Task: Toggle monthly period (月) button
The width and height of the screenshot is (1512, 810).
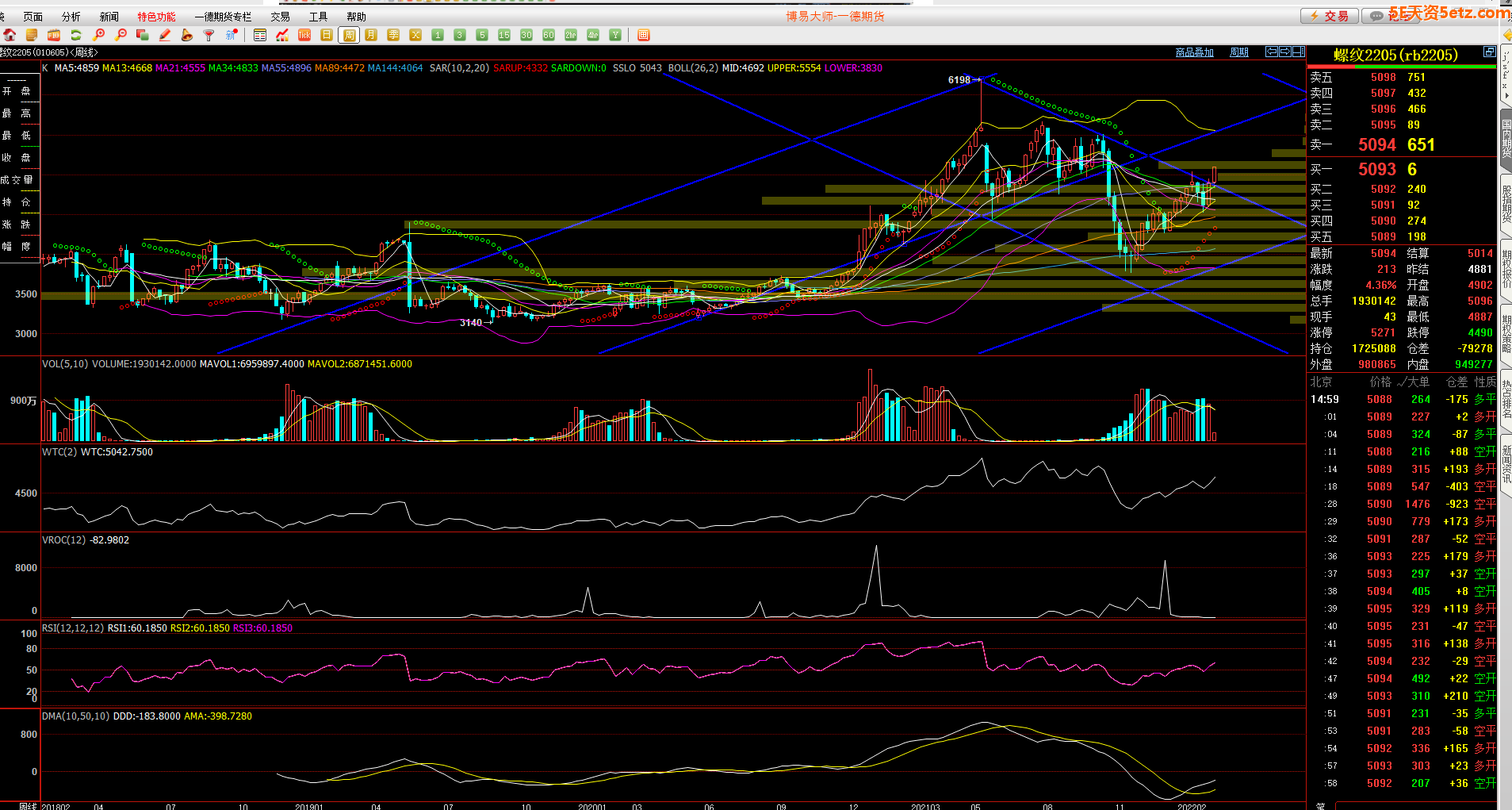Action: [371, 35]
